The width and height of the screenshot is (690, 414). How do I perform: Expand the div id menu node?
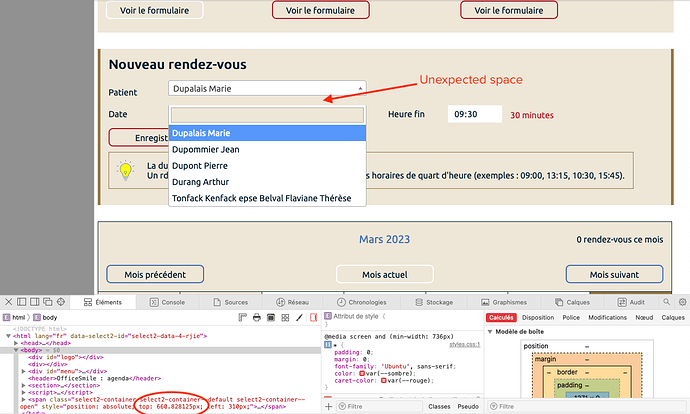click(23, 371)
